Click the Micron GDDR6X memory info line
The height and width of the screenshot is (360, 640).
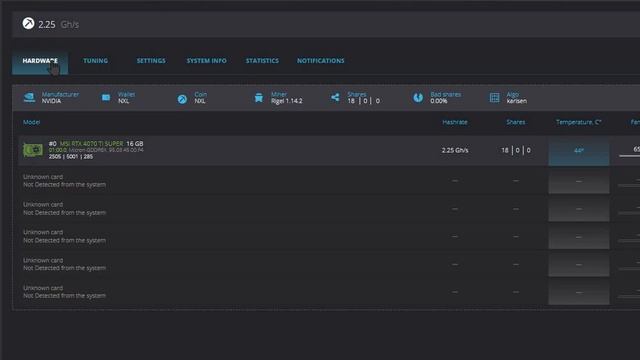[x=96, y=150]
